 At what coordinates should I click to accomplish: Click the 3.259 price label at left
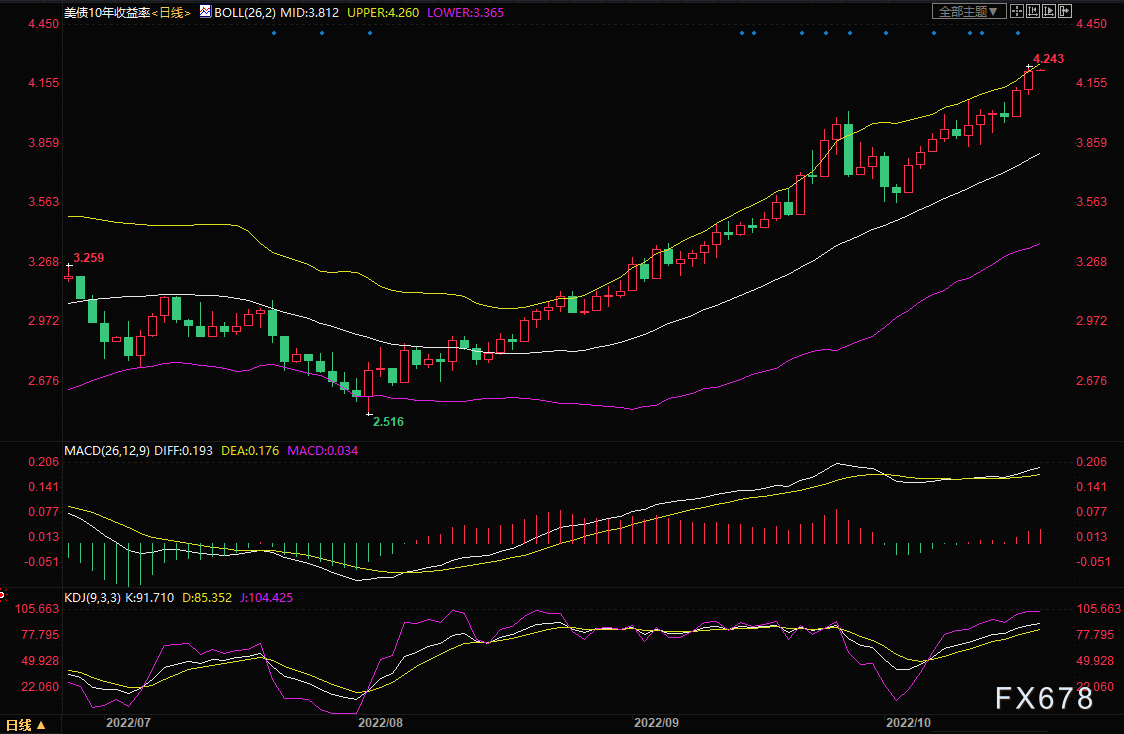(x=89, y=257)
